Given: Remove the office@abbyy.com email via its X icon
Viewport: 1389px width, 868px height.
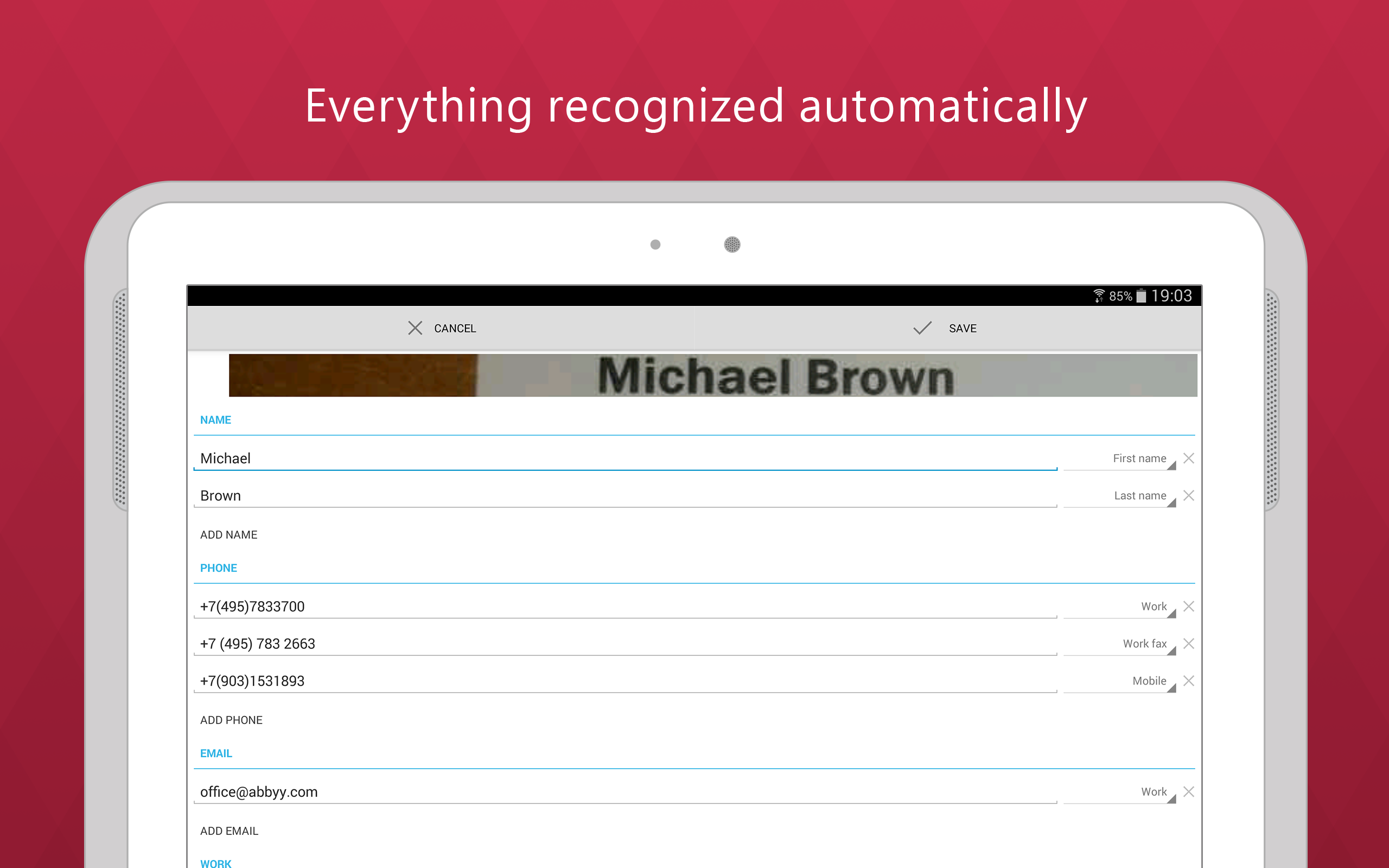Looking at the screenshot, I should 1189,791.
